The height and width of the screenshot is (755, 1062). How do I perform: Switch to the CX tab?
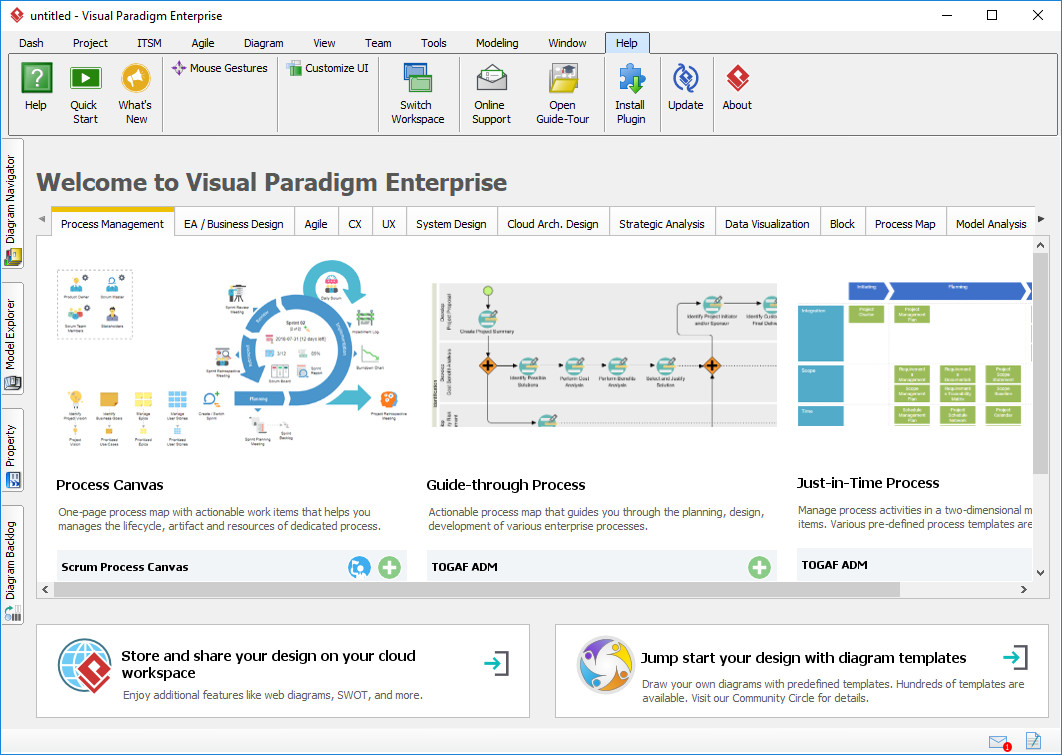[x=355, y=223]
